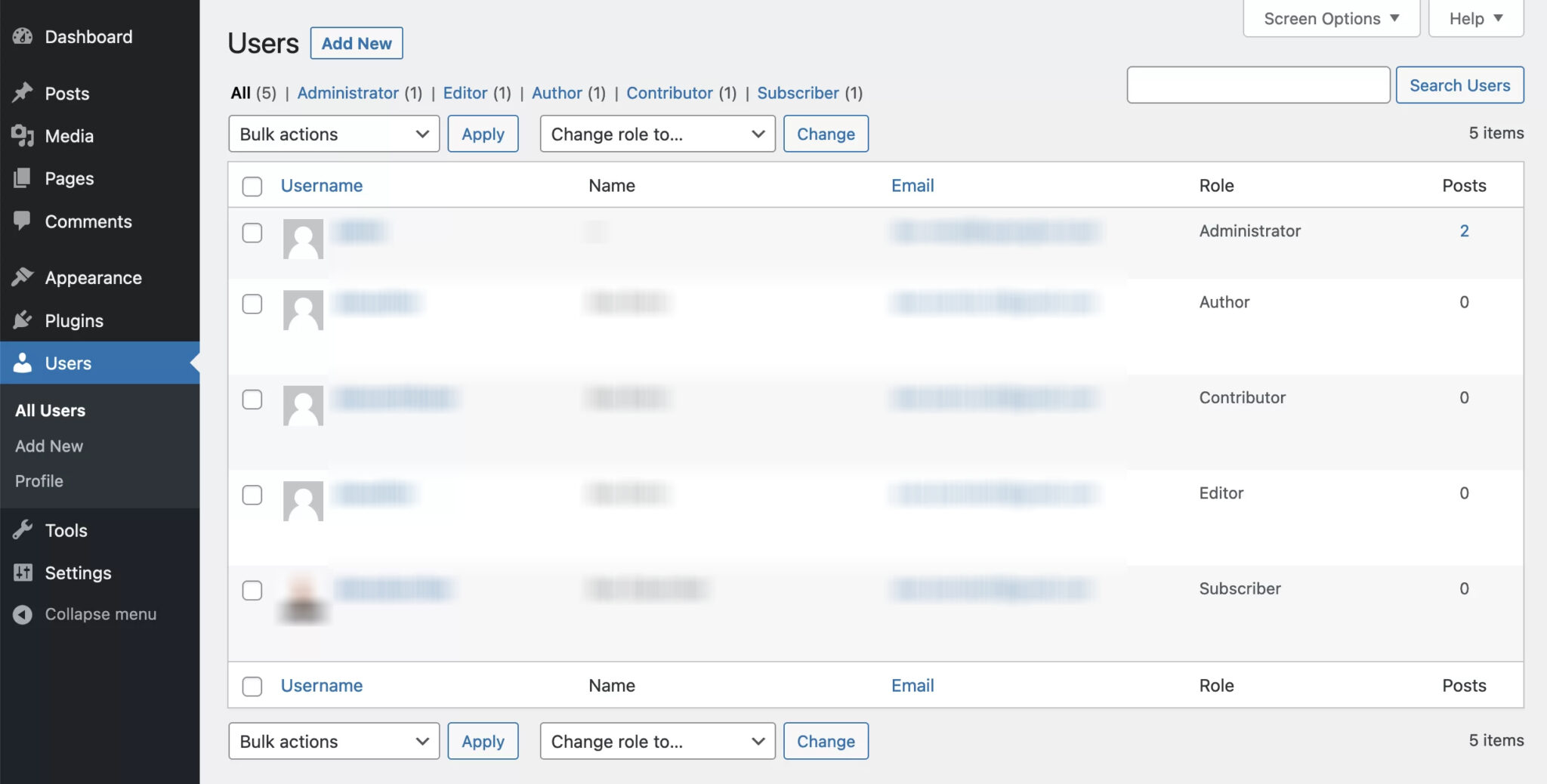
Task: Click the Author user's avatar
Action: 303,310
